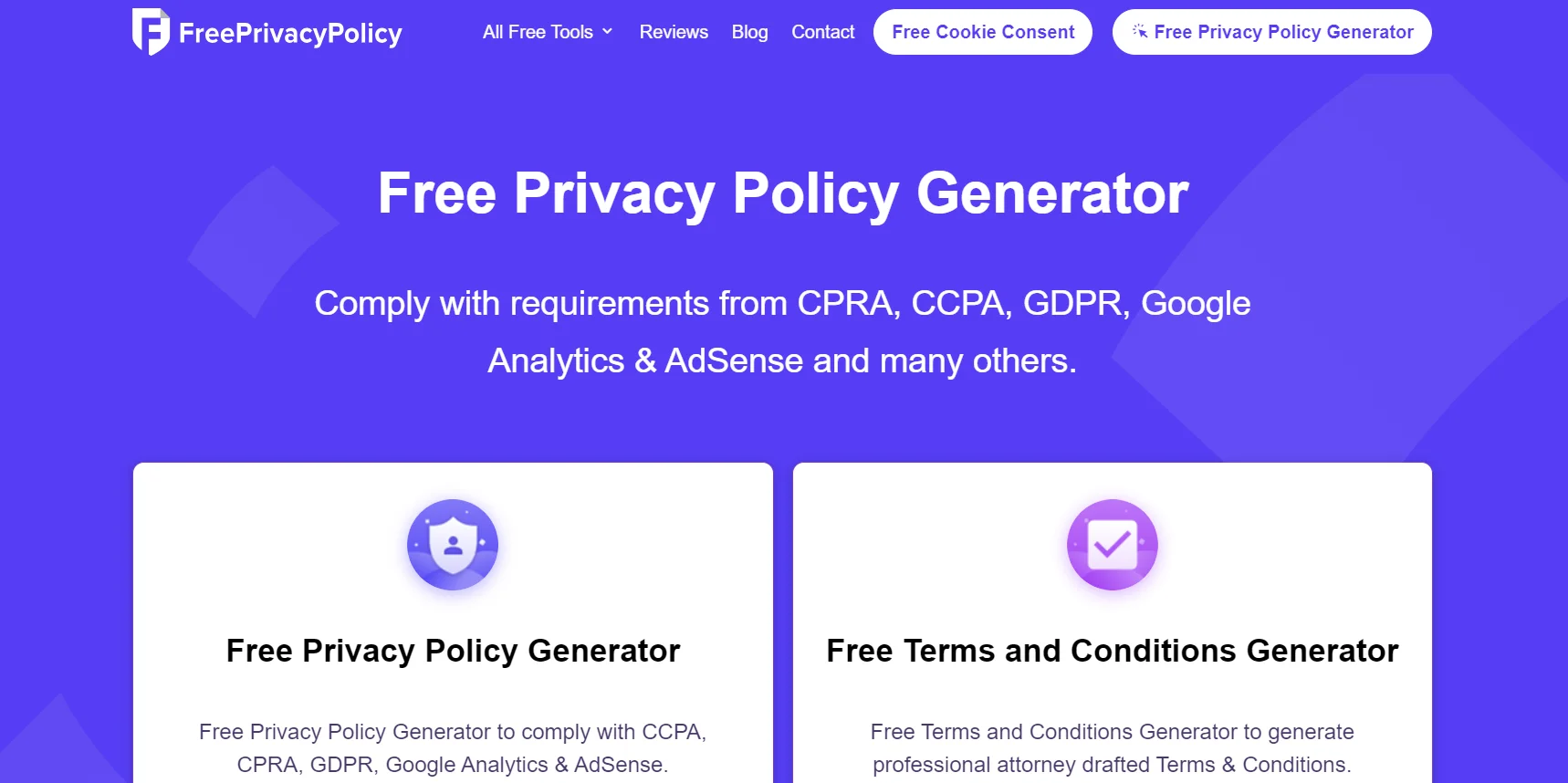Open the All Free Tools navigation dropdown
Image resolution: width=1568 pixels, height=783 pixels.
(537, 31)
